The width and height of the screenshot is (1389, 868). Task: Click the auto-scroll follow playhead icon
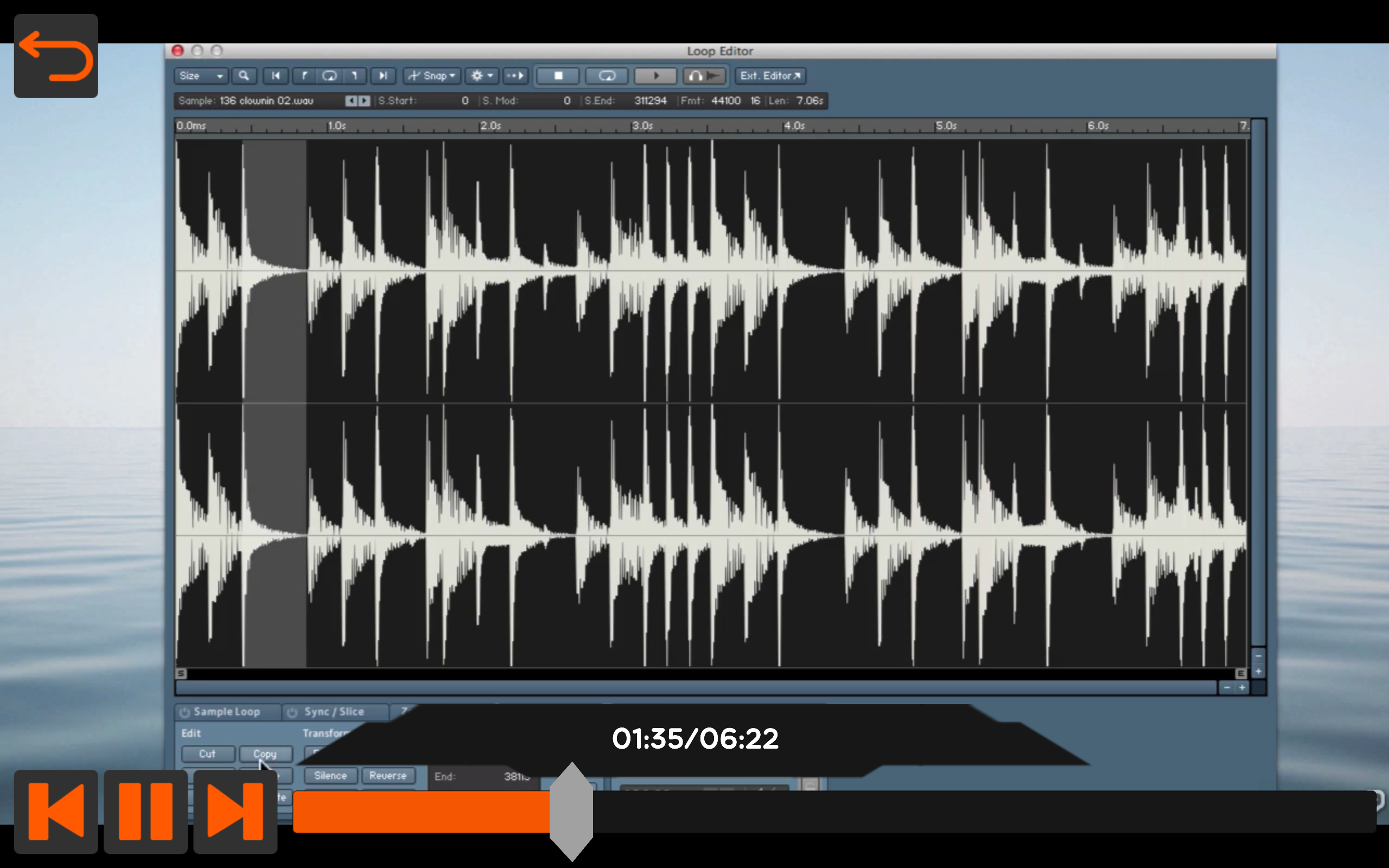pos(515,76)
